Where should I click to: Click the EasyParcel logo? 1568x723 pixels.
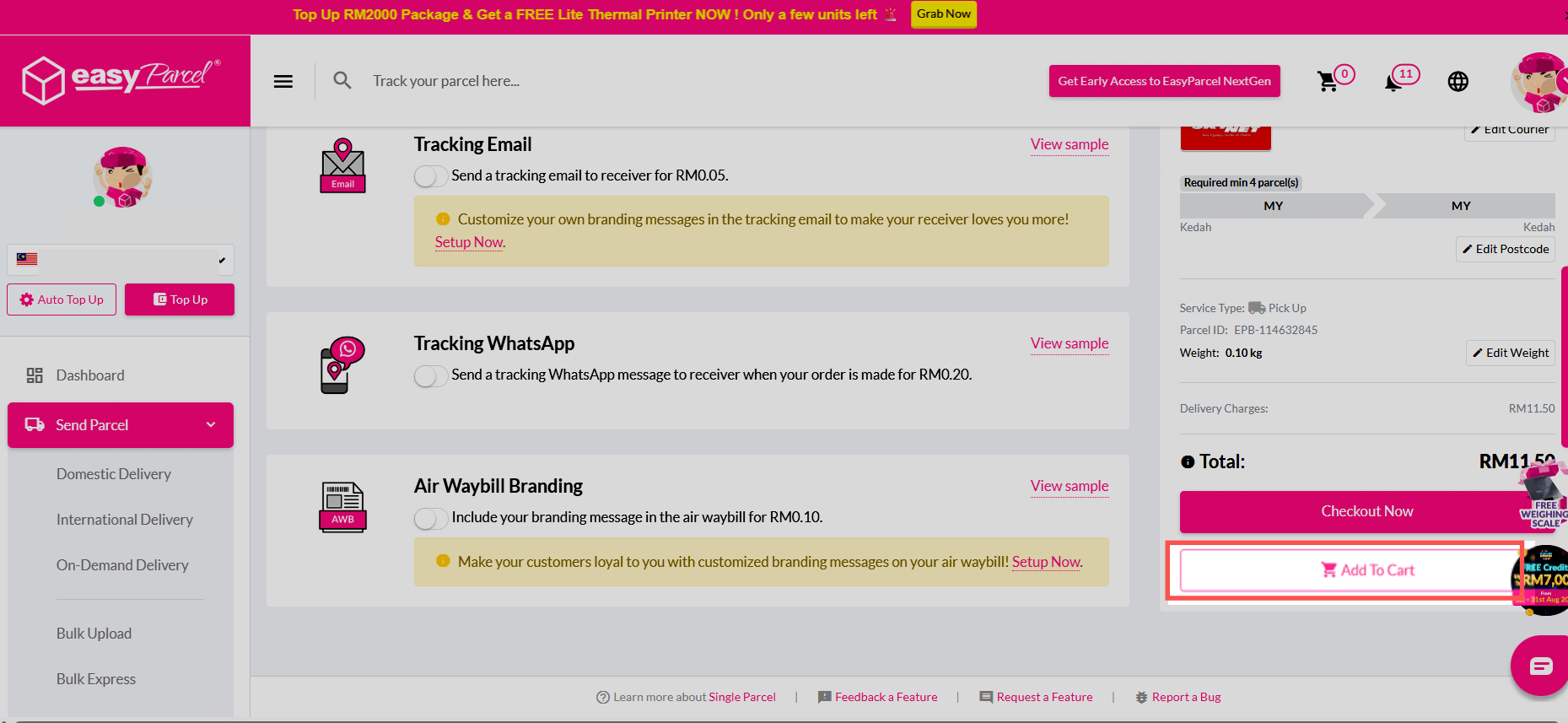[x=121, y=80]
